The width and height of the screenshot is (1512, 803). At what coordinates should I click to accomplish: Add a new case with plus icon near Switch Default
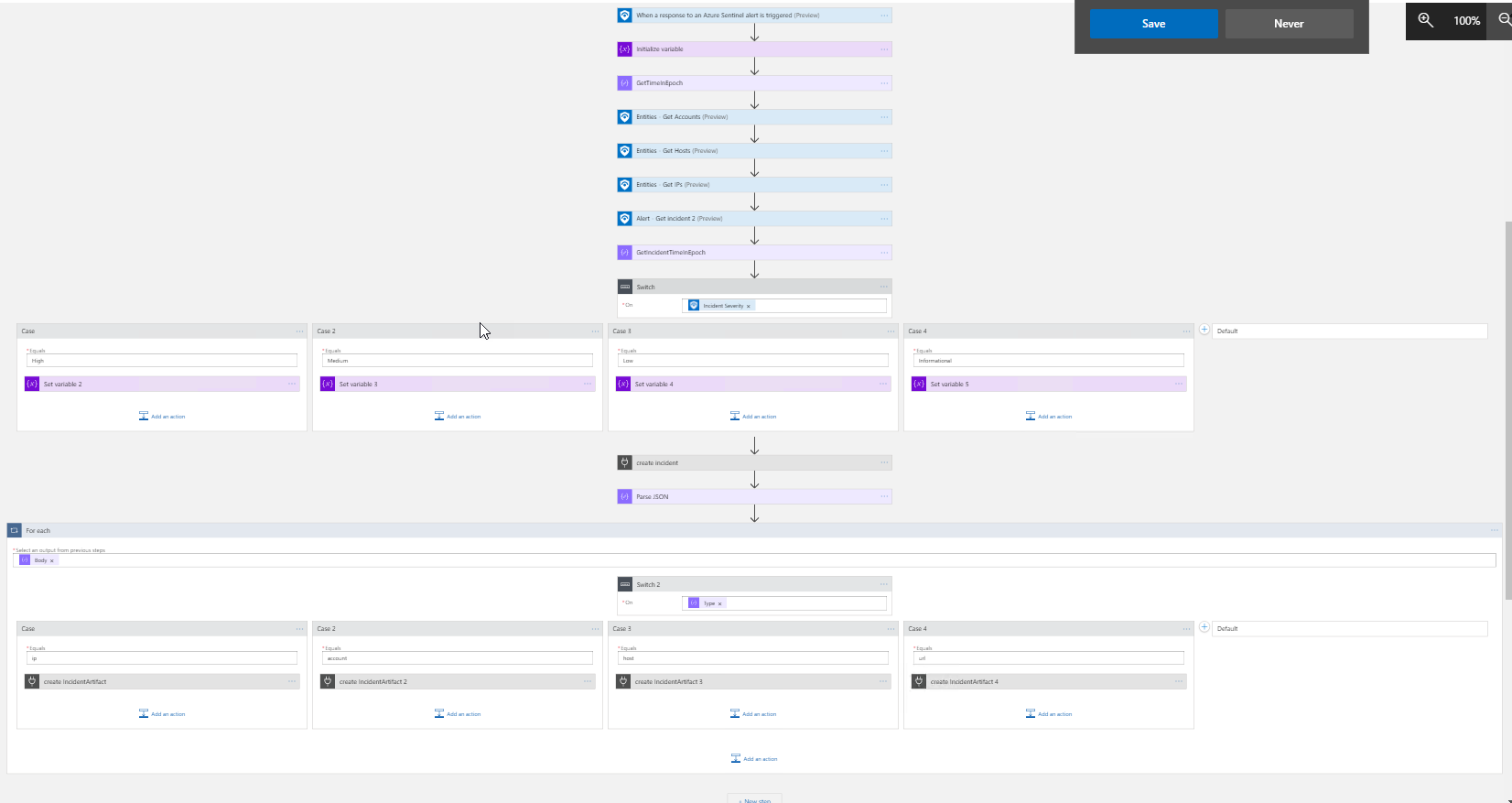pyautogui.click(x=1204, y=330)
